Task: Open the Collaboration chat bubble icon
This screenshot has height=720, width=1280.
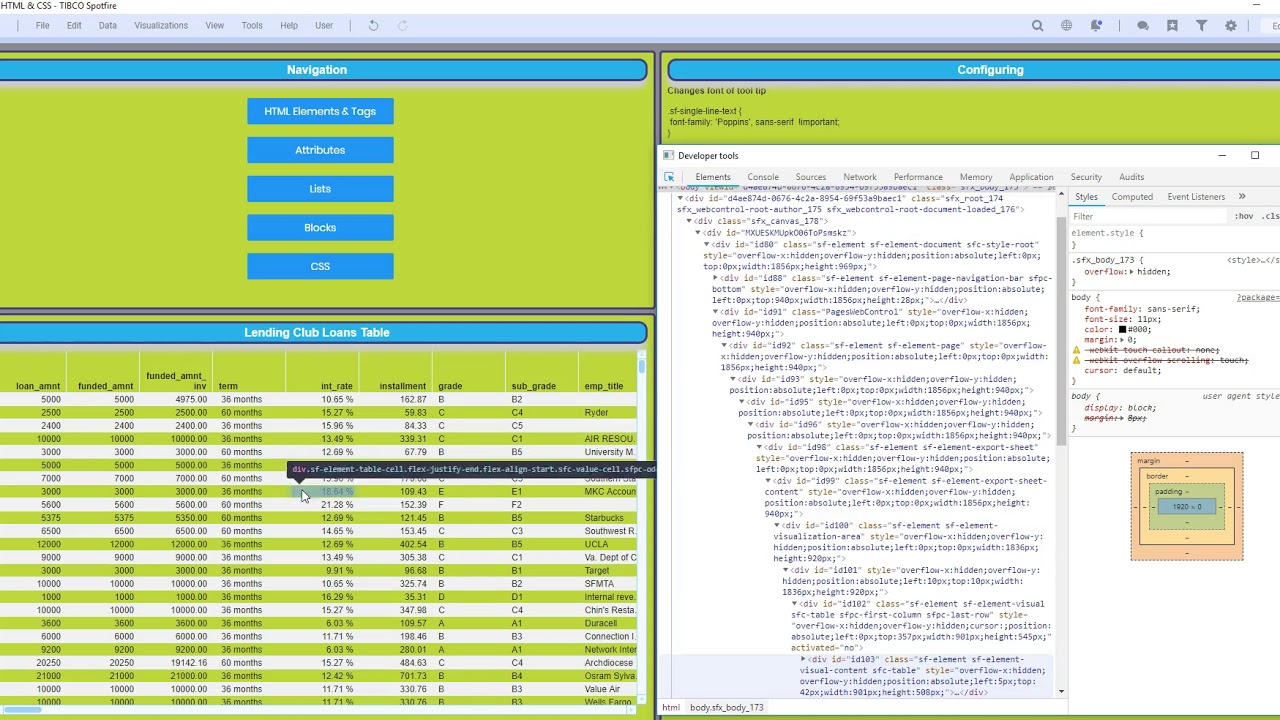Action: 1142,26
